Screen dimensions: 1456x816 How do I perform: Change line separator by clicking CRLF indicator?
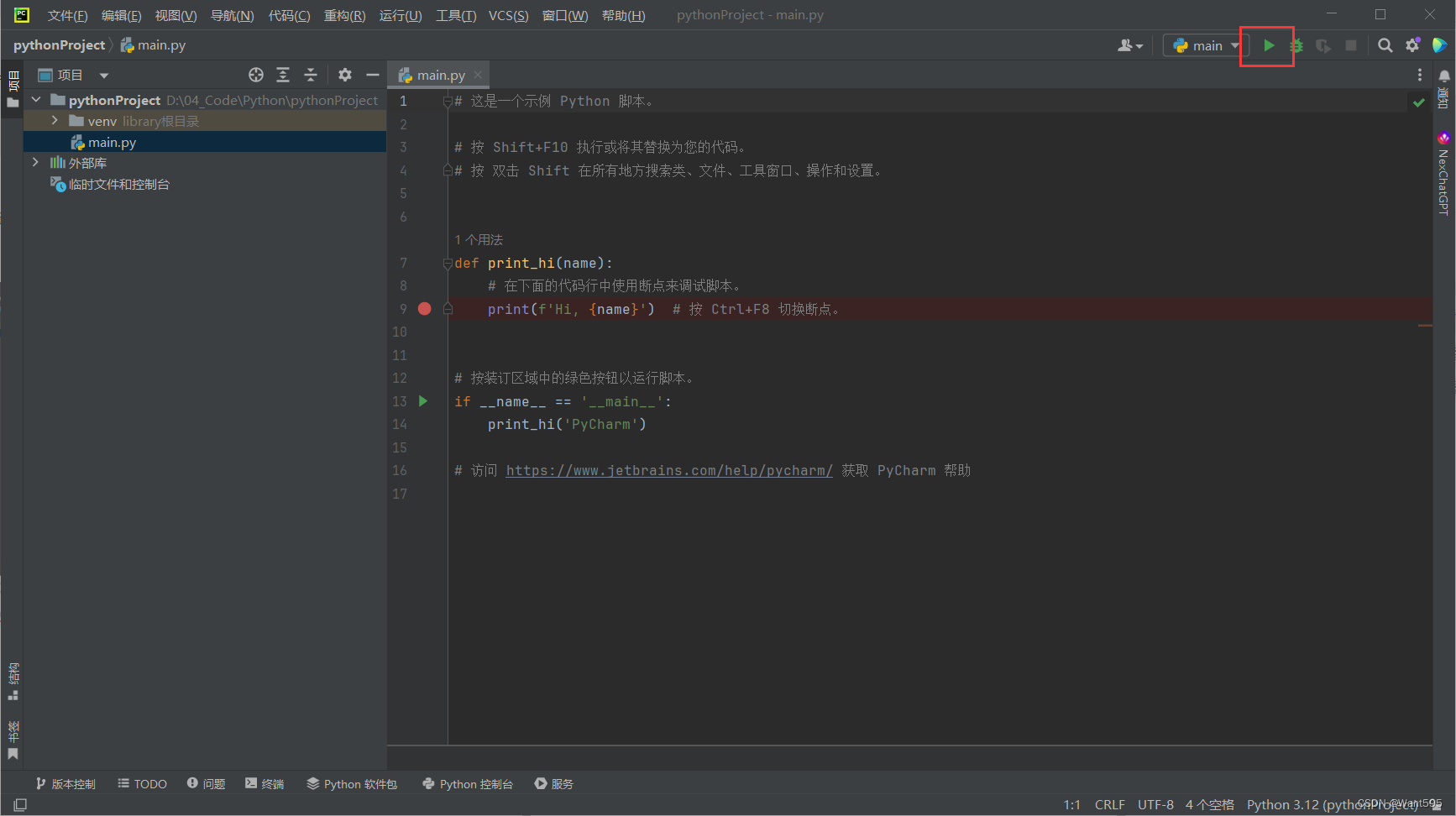click(1110, 804)
